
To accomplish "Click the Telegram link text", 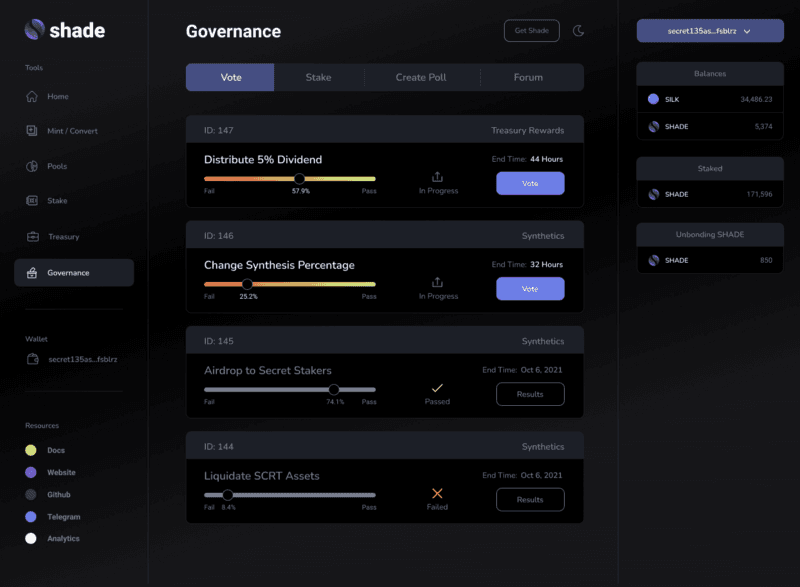I will tap(64, 517).
